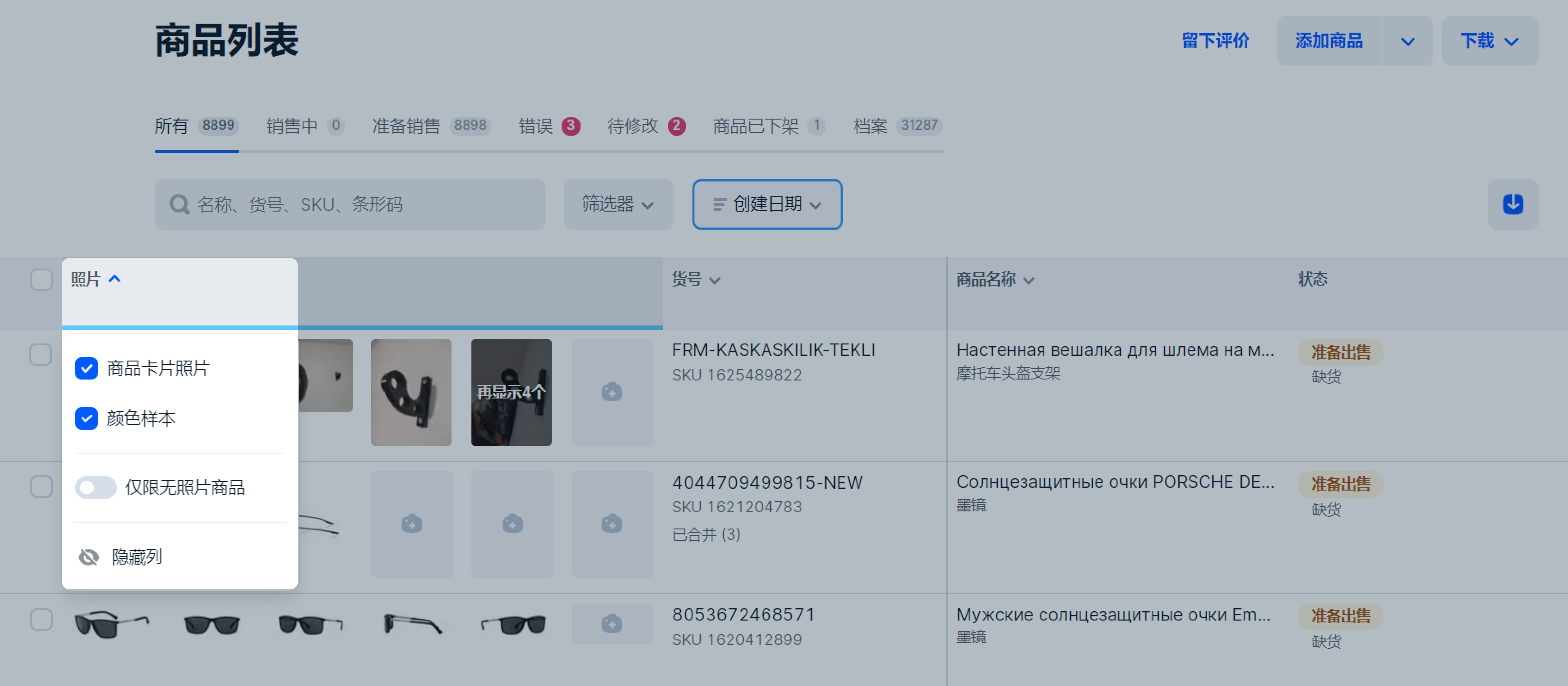
Task: Click product name Солнцезащитные очки PORSCHE DE...
Action: coord(1115,482)
